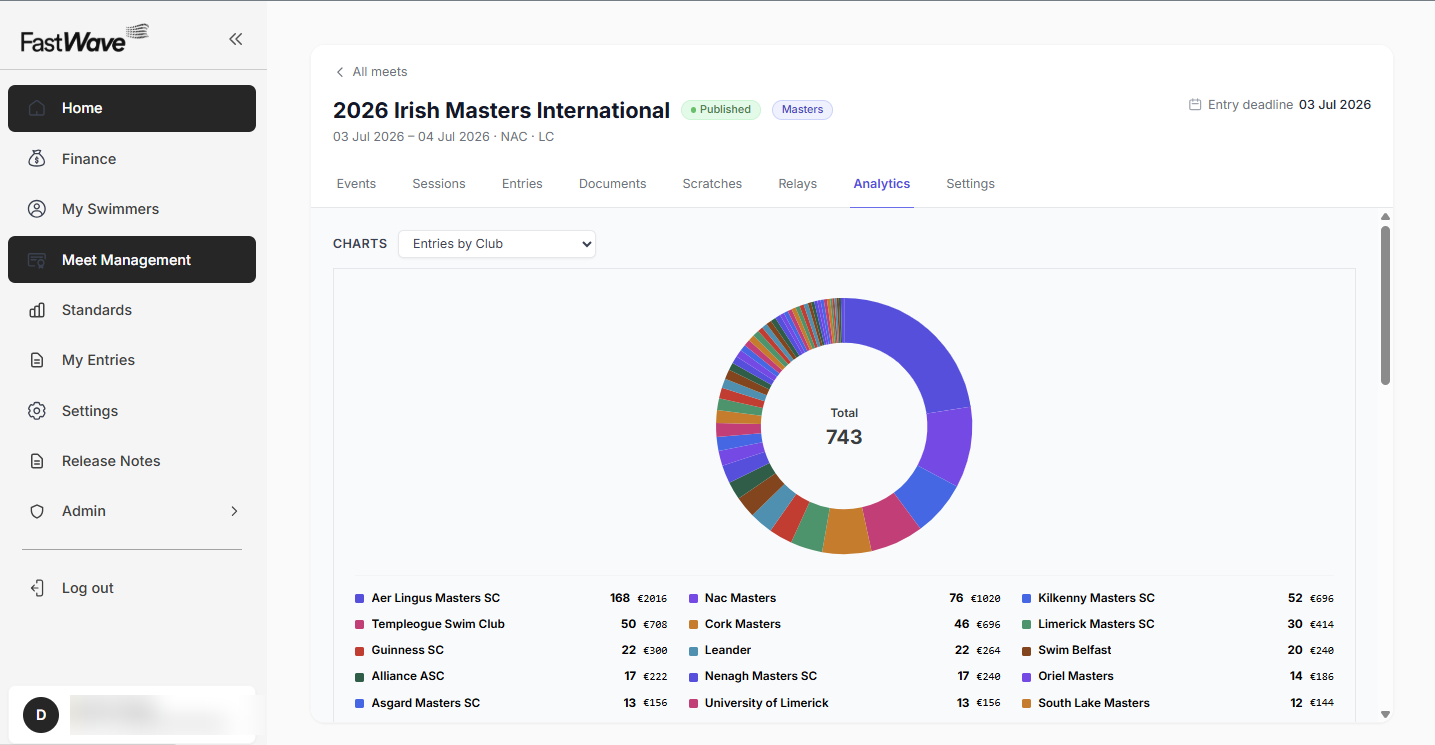This screenshot has width=1435, height=745.
Task: Collapse the sidebar with double-chevron icon
Action: pyautogui.click(x=235, y=39)
